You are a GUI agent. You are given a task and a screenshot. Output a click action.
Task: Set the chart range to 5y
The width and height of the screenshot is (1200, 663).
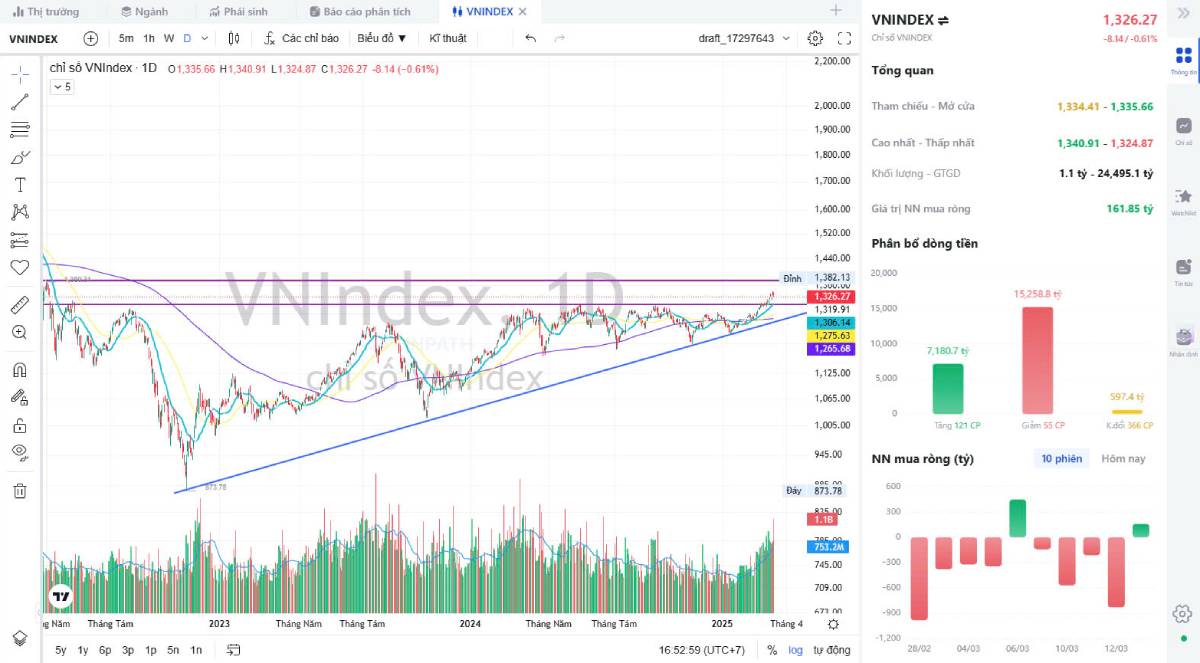[61, 650]
